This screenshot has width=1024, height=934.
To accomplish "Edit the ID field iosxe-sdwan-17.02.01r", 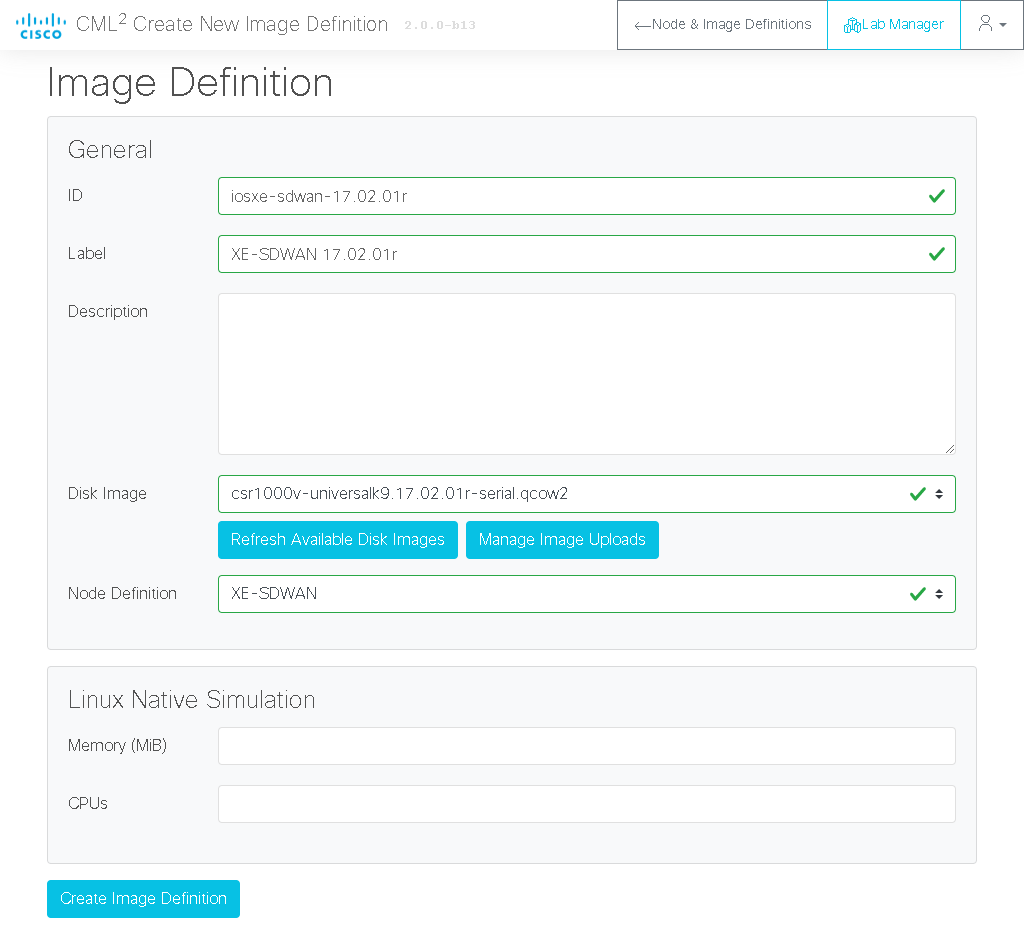I will point(586,196).
